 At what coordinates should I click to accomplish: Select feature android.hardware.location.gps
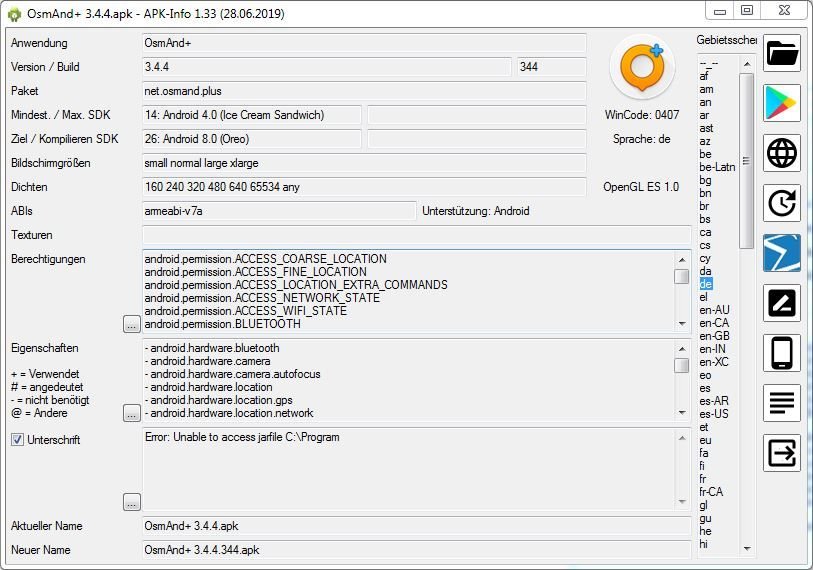coord(218,400)
